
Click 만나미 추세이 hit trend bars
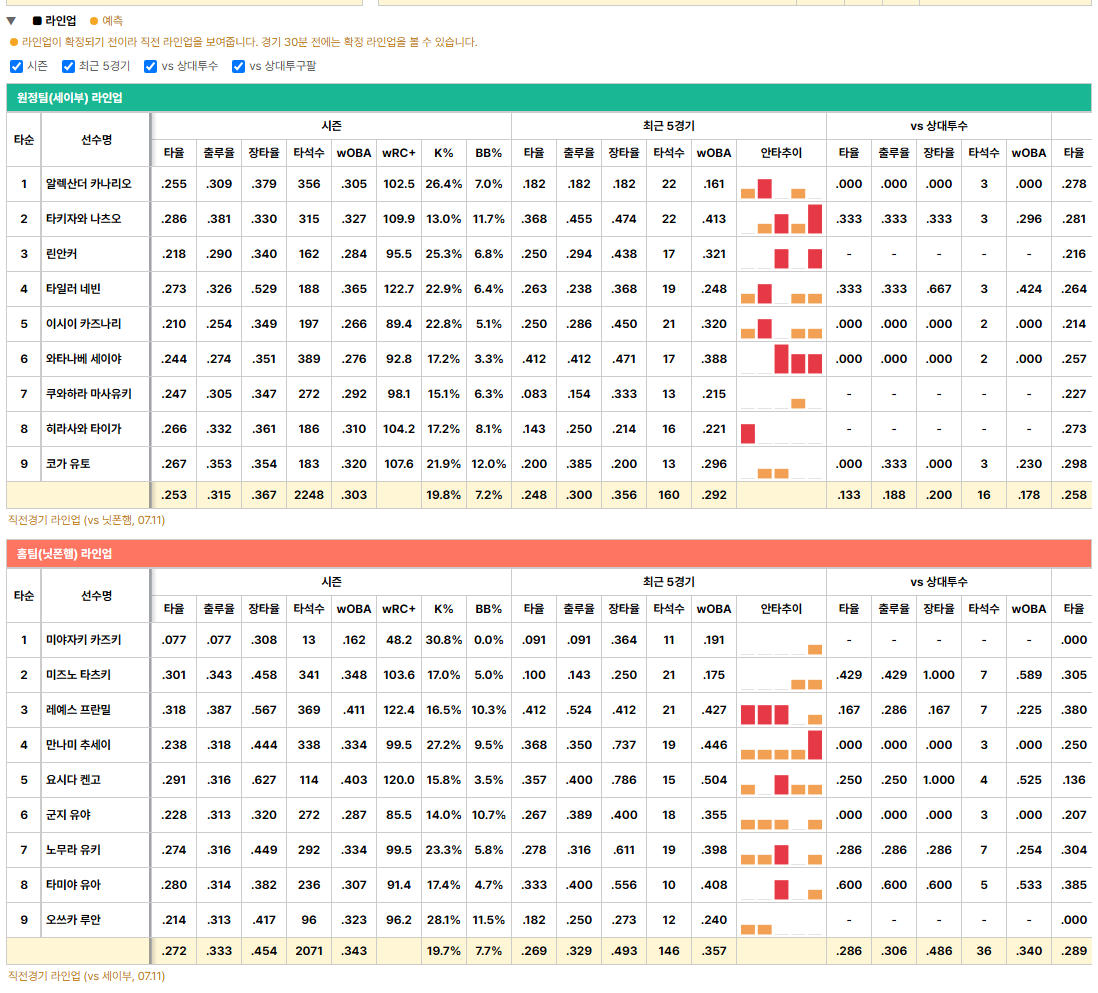click(x=781, y=745)
